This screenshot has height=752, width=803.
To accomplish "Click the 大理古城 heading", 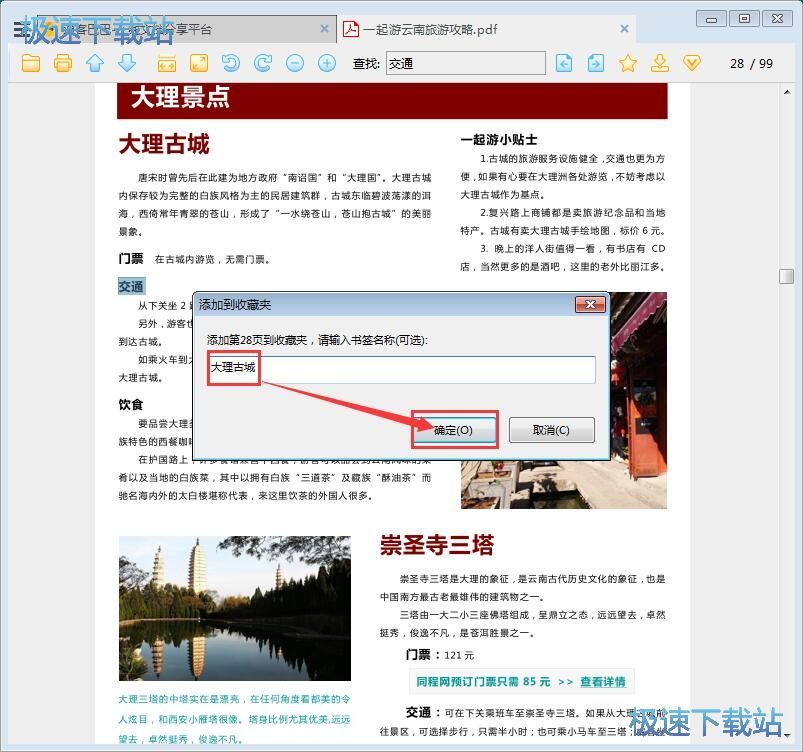I will (164, 144).
